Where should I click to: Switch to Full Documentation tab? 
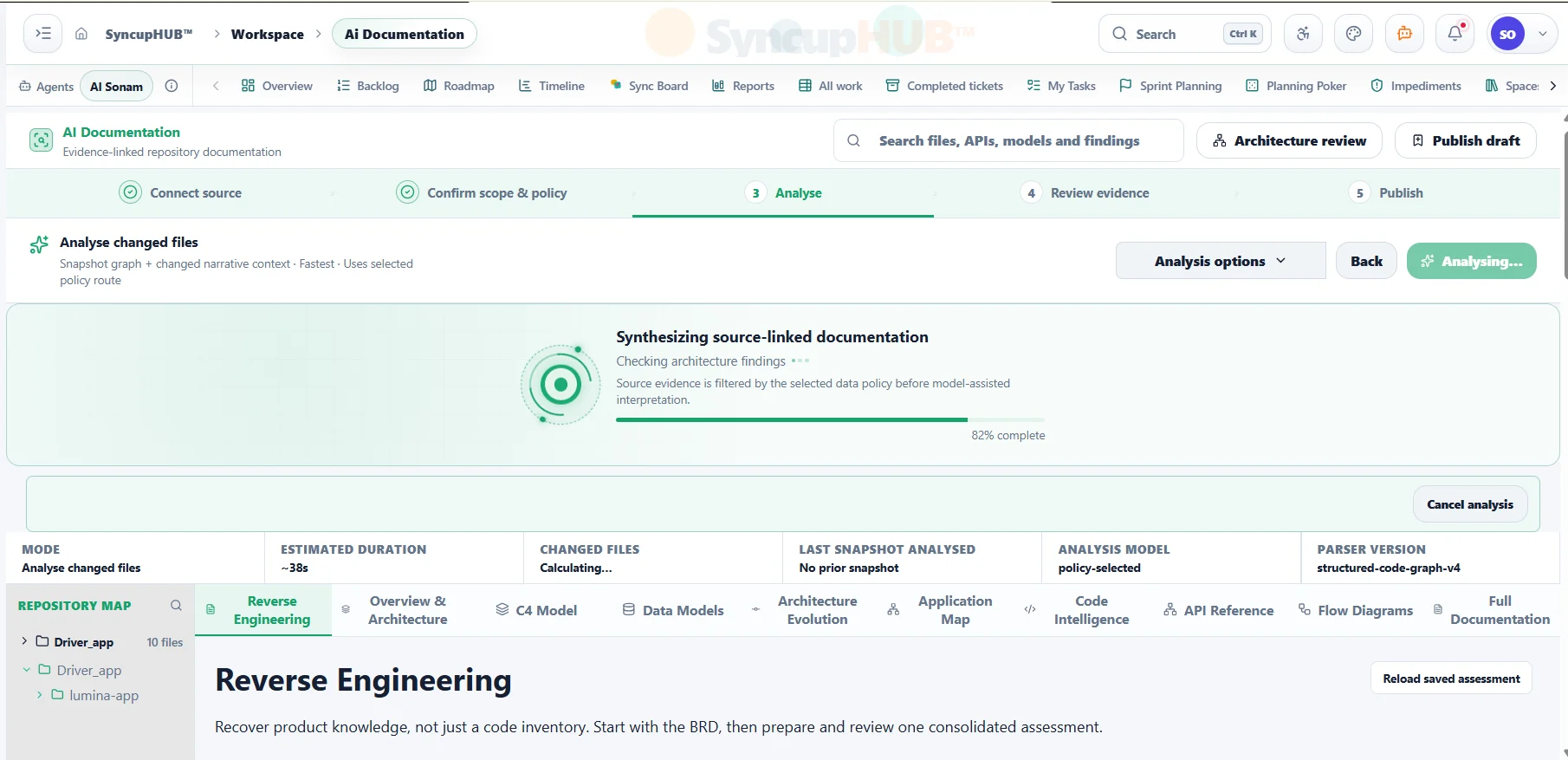1492,610
